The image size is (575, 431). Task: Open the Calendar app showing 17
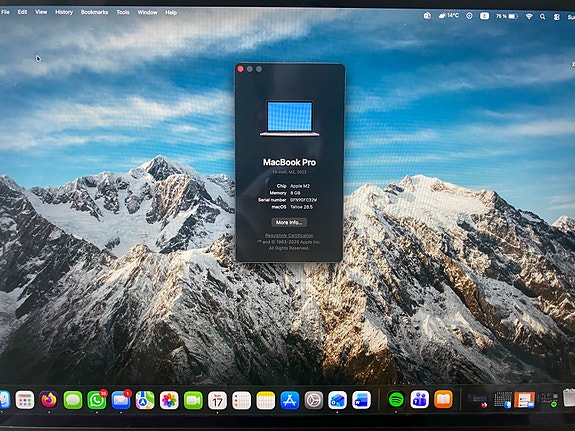pyautogui.click(x=217, y=400)
